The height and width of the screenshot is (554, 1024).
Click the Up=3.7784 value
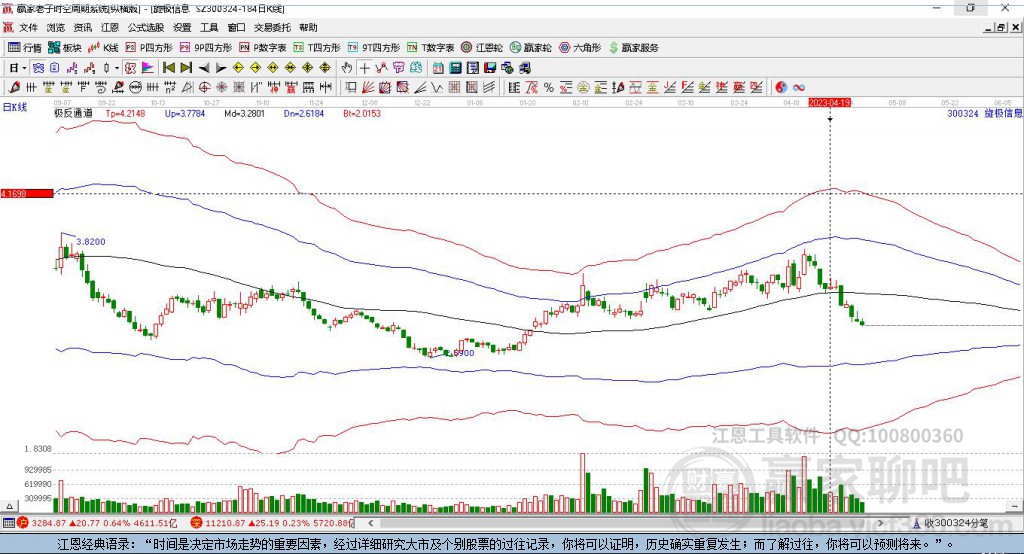[x=185, y=113]
